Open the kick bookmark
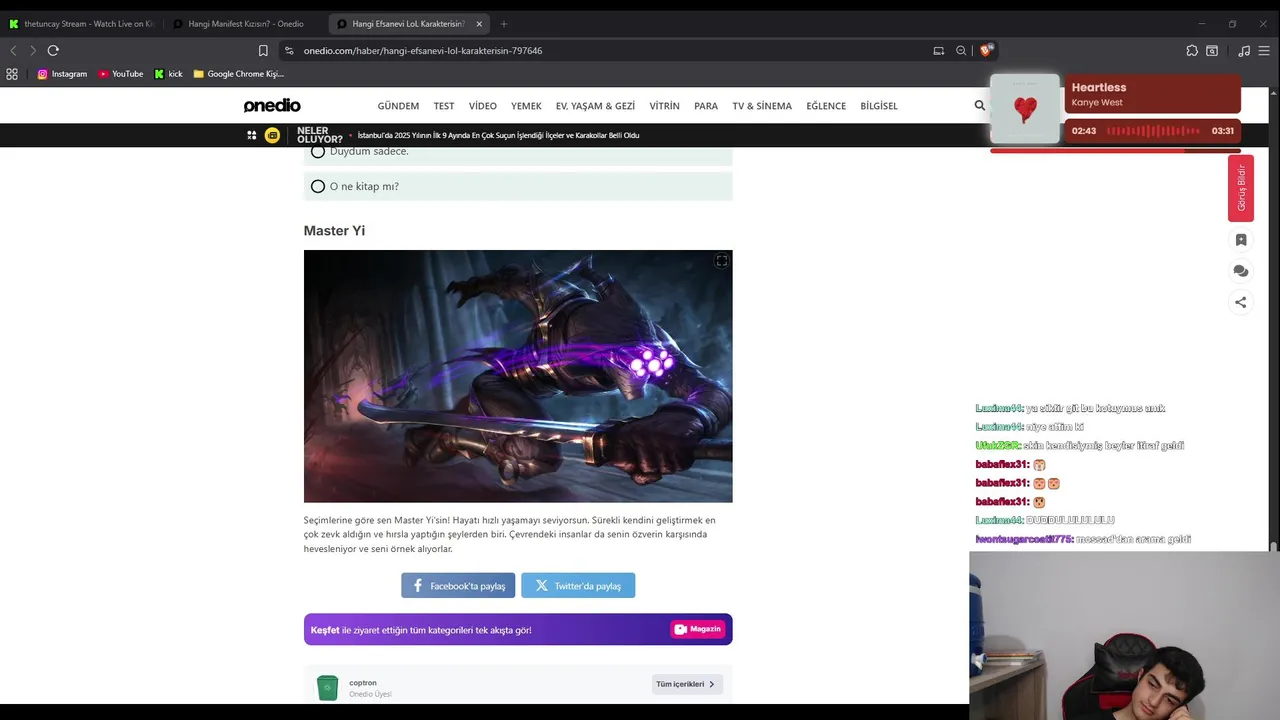 coord(168,74)
